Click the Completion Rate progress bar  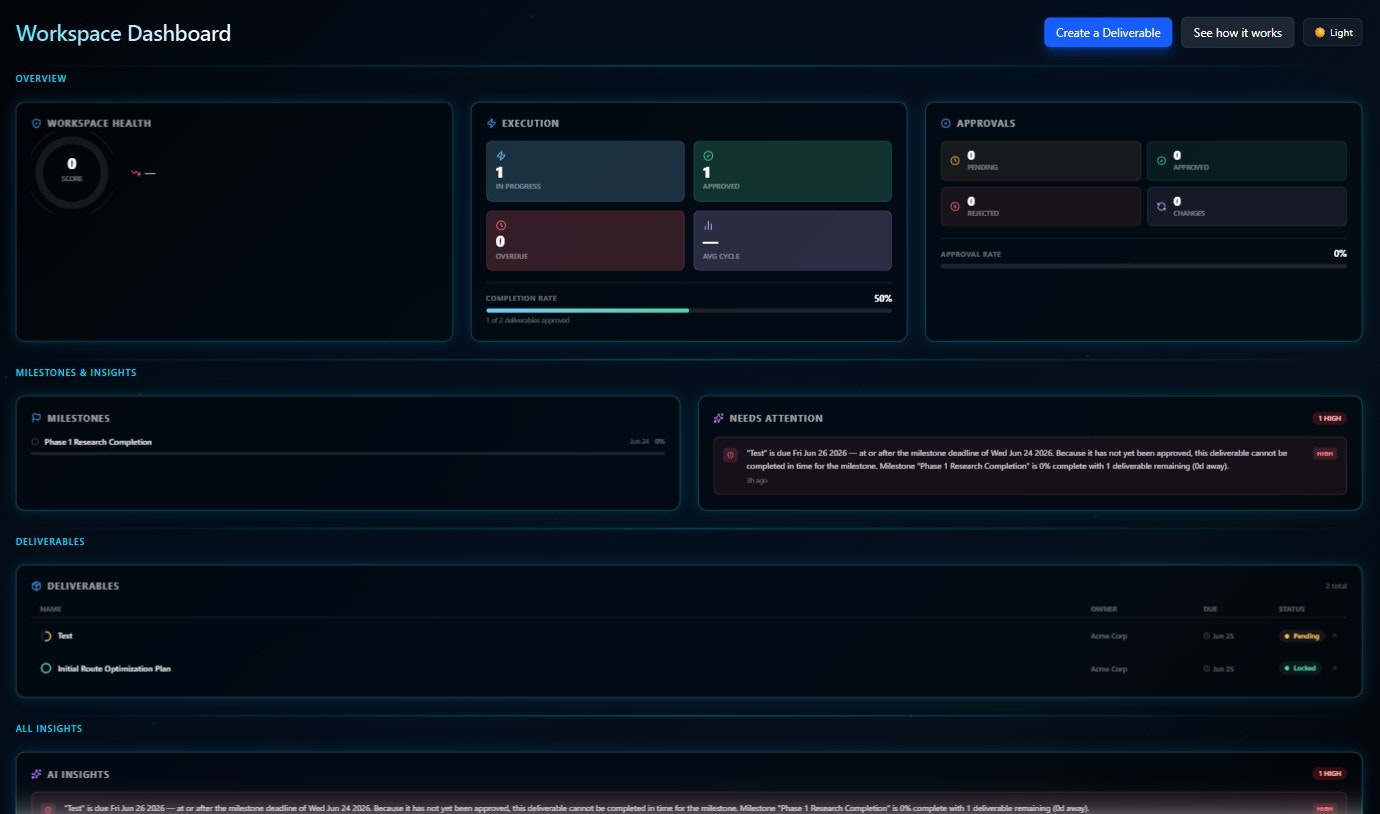[x=688, y=310]
